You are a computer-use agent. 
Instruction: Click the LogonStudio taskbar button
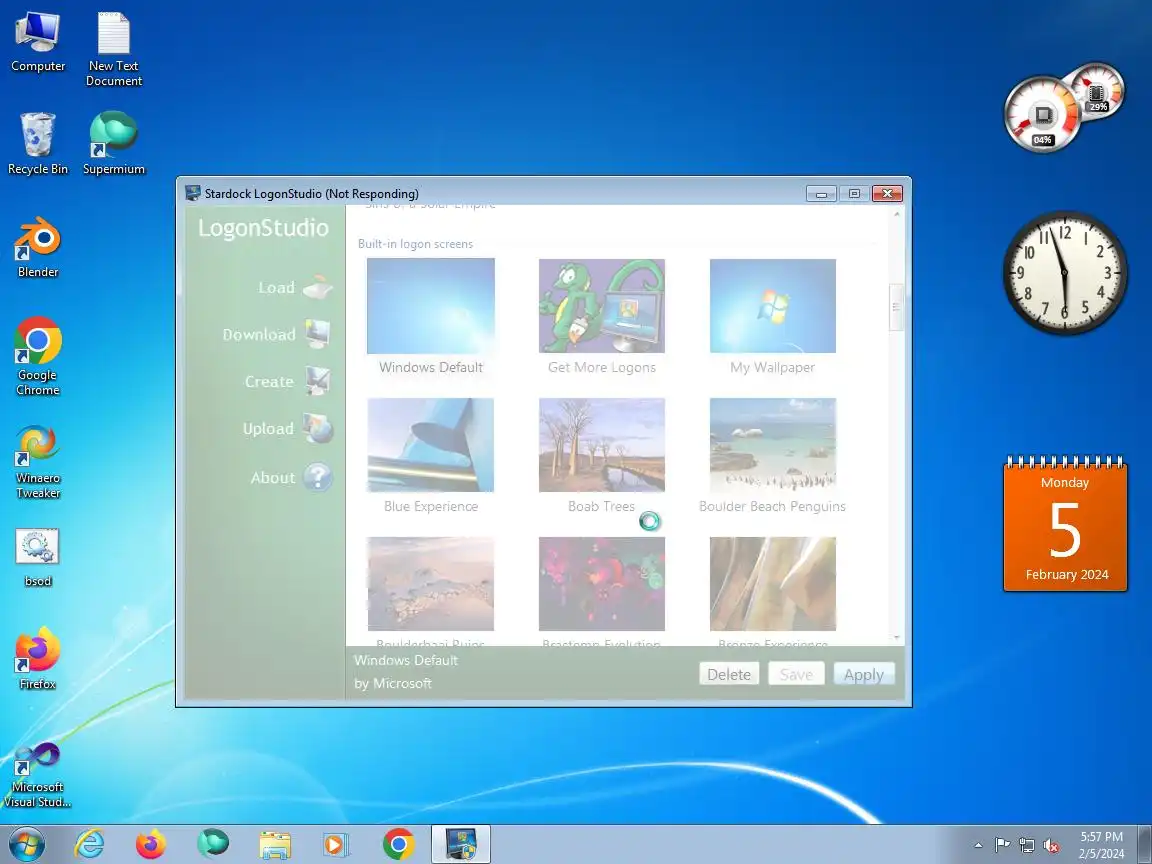(x=461, y=845)
